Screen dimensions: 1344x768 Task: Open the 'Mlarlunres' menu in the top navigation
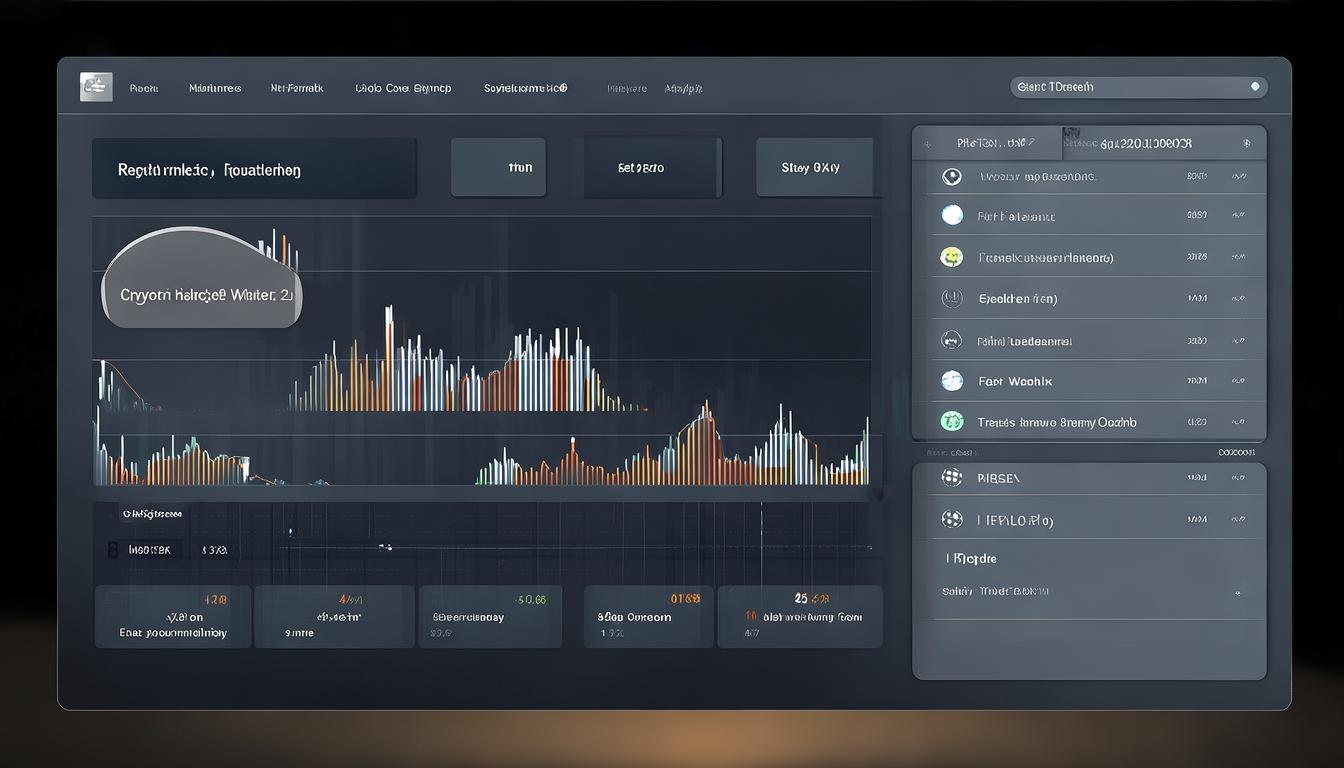pos(215,88)
